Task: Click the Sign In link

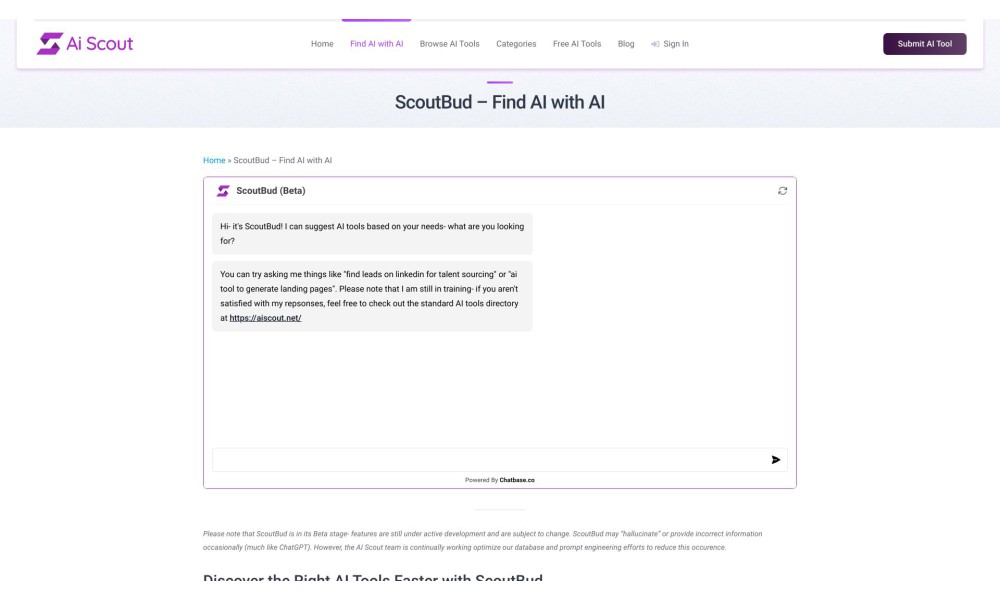Action: [675, 44]
